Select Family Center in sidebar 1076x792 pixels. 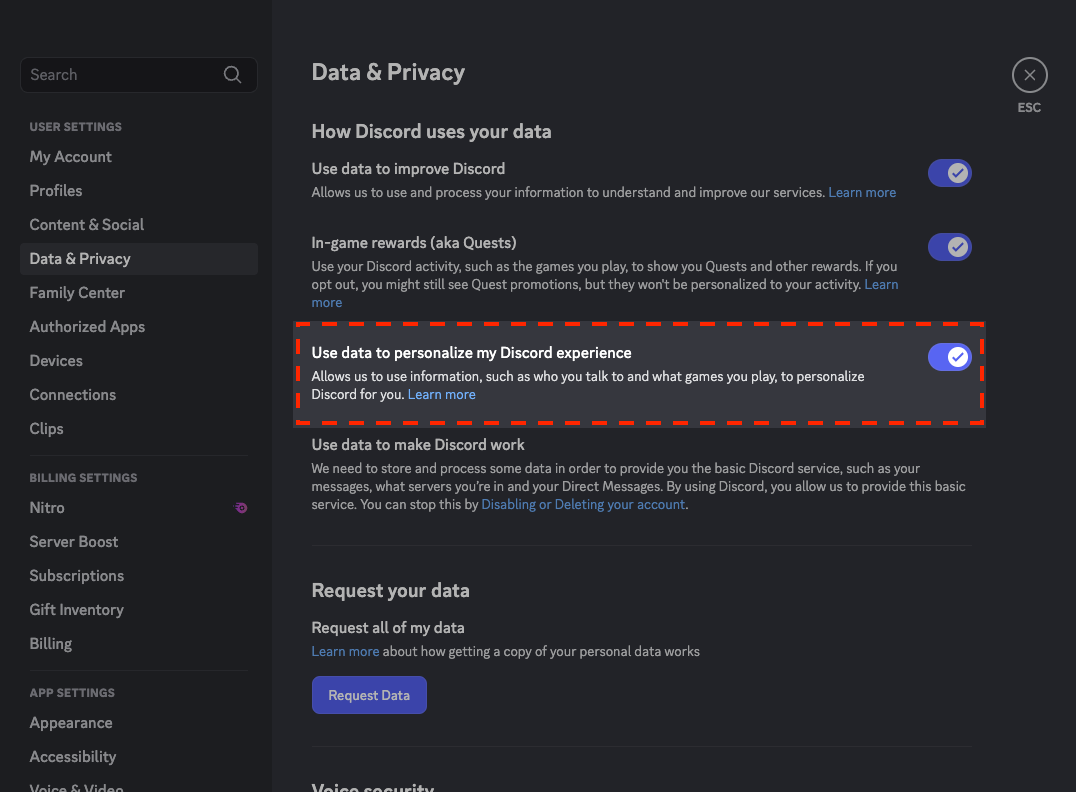[x=77, y=293]
